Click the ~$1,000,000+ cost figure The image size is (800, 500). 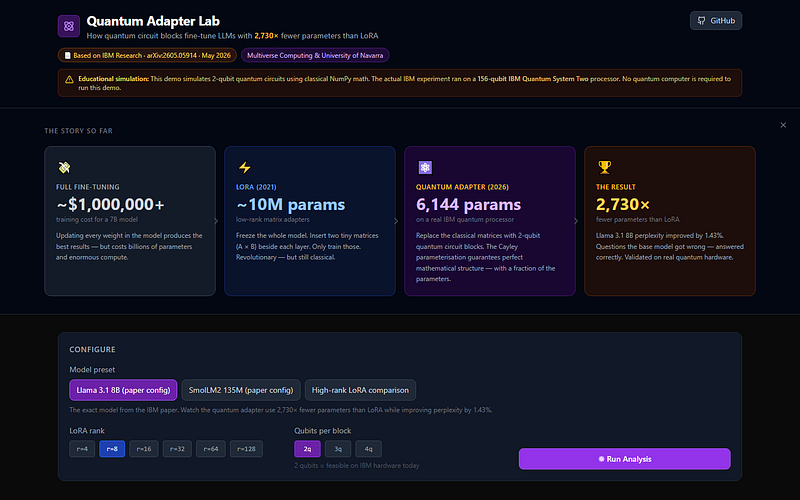(110, 205)
